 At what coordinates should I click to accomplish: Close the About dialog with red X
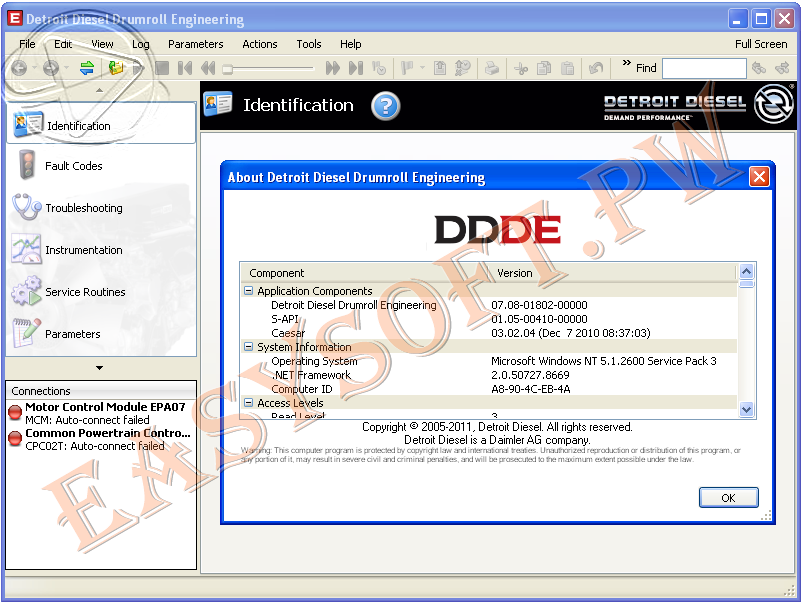(x=760, y=177)
